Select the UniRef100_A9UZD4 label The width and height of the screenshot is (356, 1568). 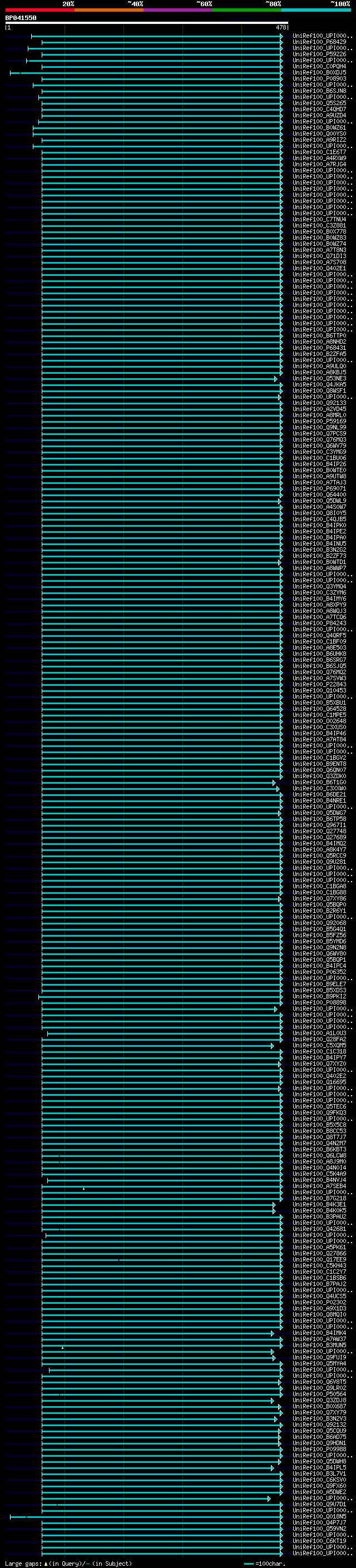[319, 115]
